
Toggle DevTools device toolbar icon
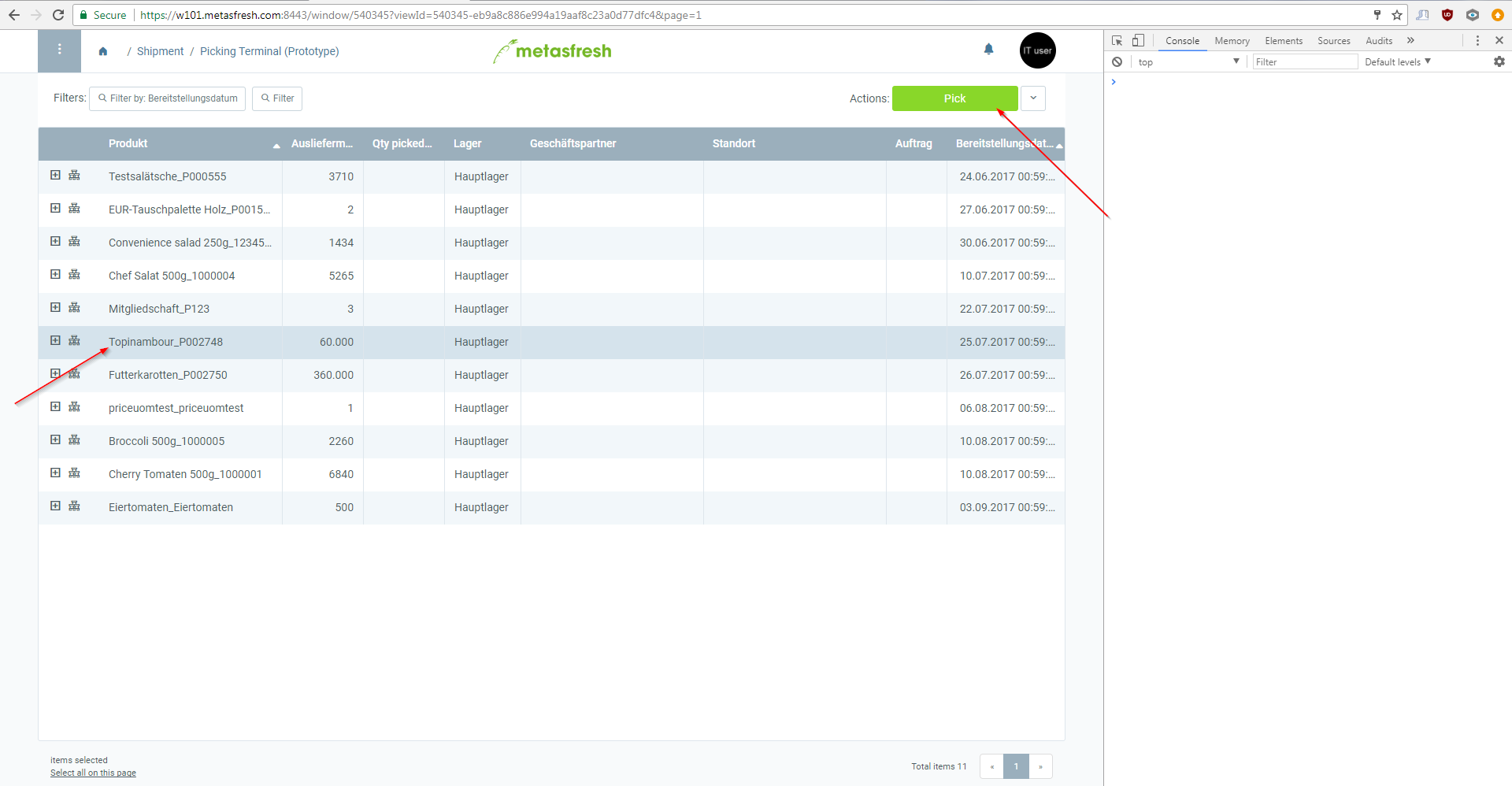1138,40
